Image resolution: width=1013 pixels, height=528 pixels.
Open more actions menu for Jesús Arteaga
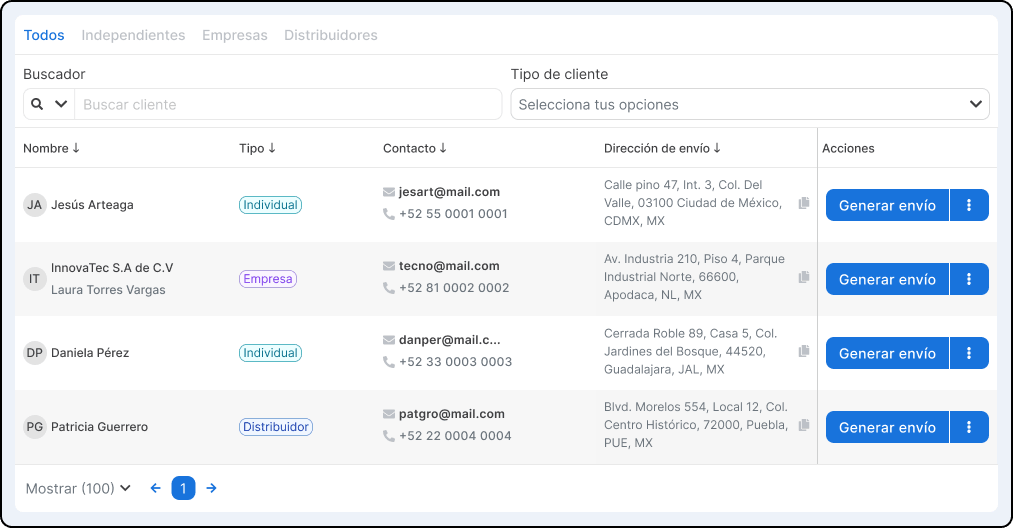969,205
